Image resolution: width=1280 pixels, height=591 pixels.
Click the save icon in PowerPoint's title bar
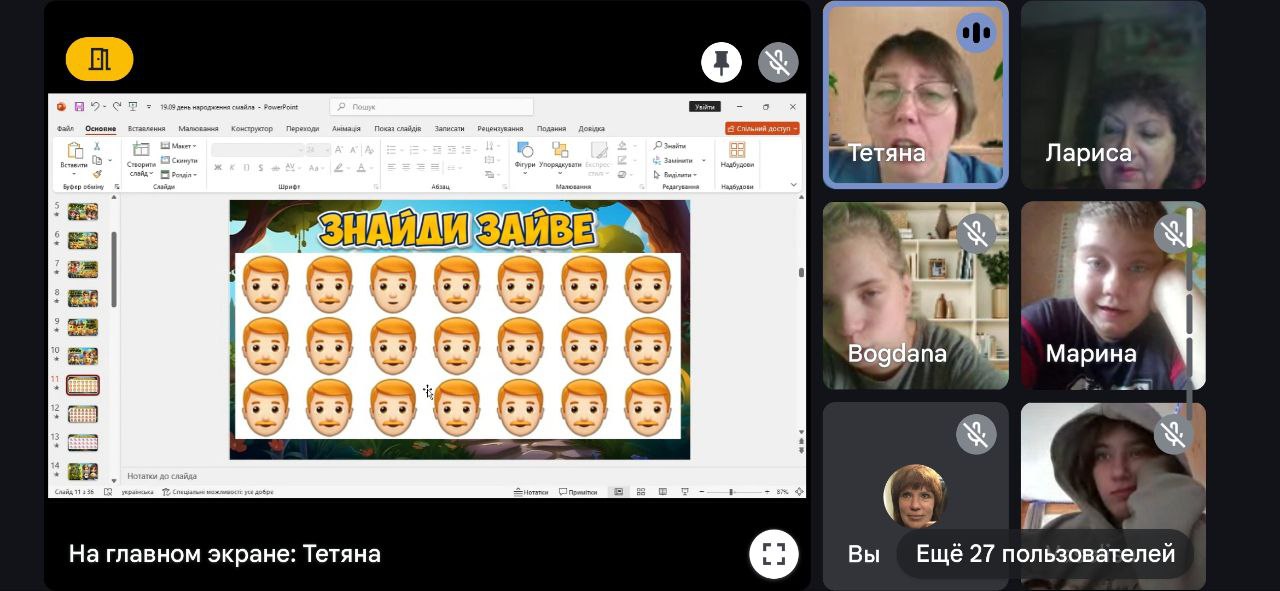pyautogui.click(x=78, y=107)
